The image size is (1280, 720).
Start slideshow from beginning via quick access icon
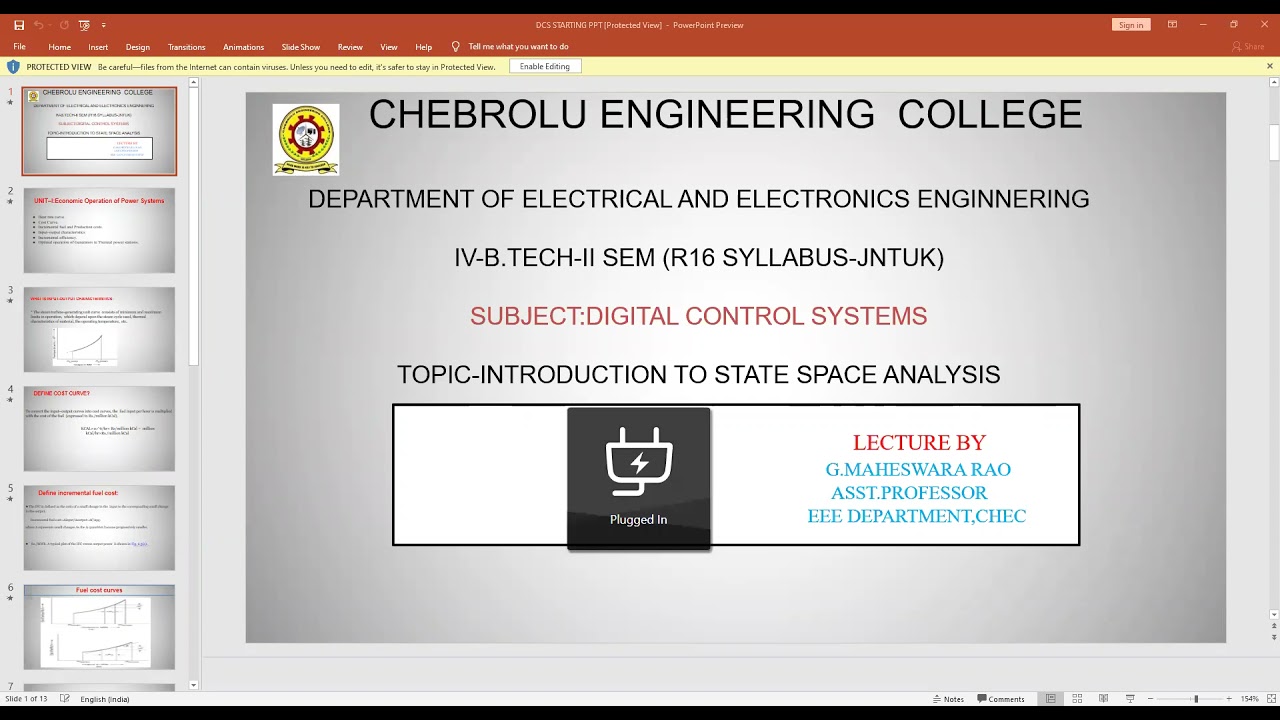click(84, 25)
